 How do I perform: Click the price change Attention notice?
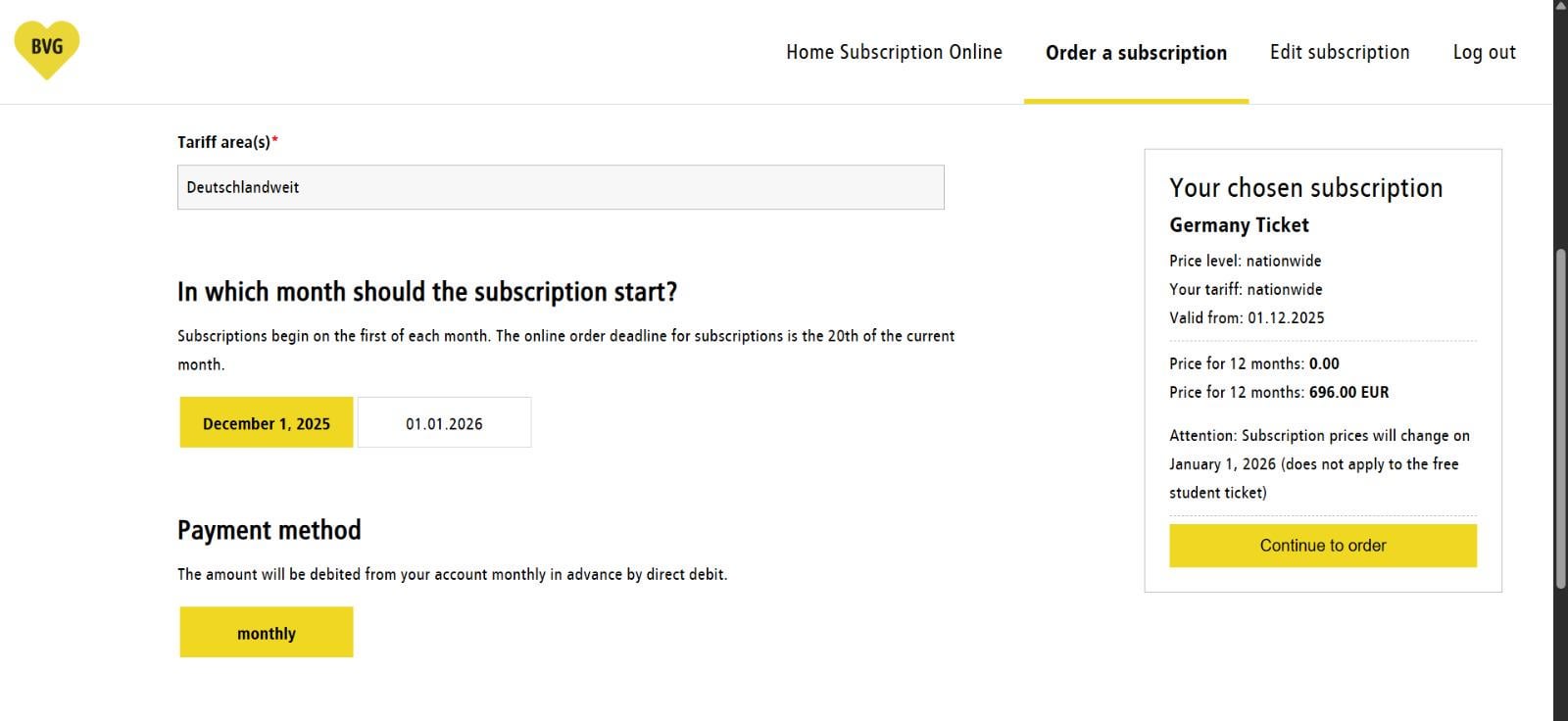coord(1319,463)
